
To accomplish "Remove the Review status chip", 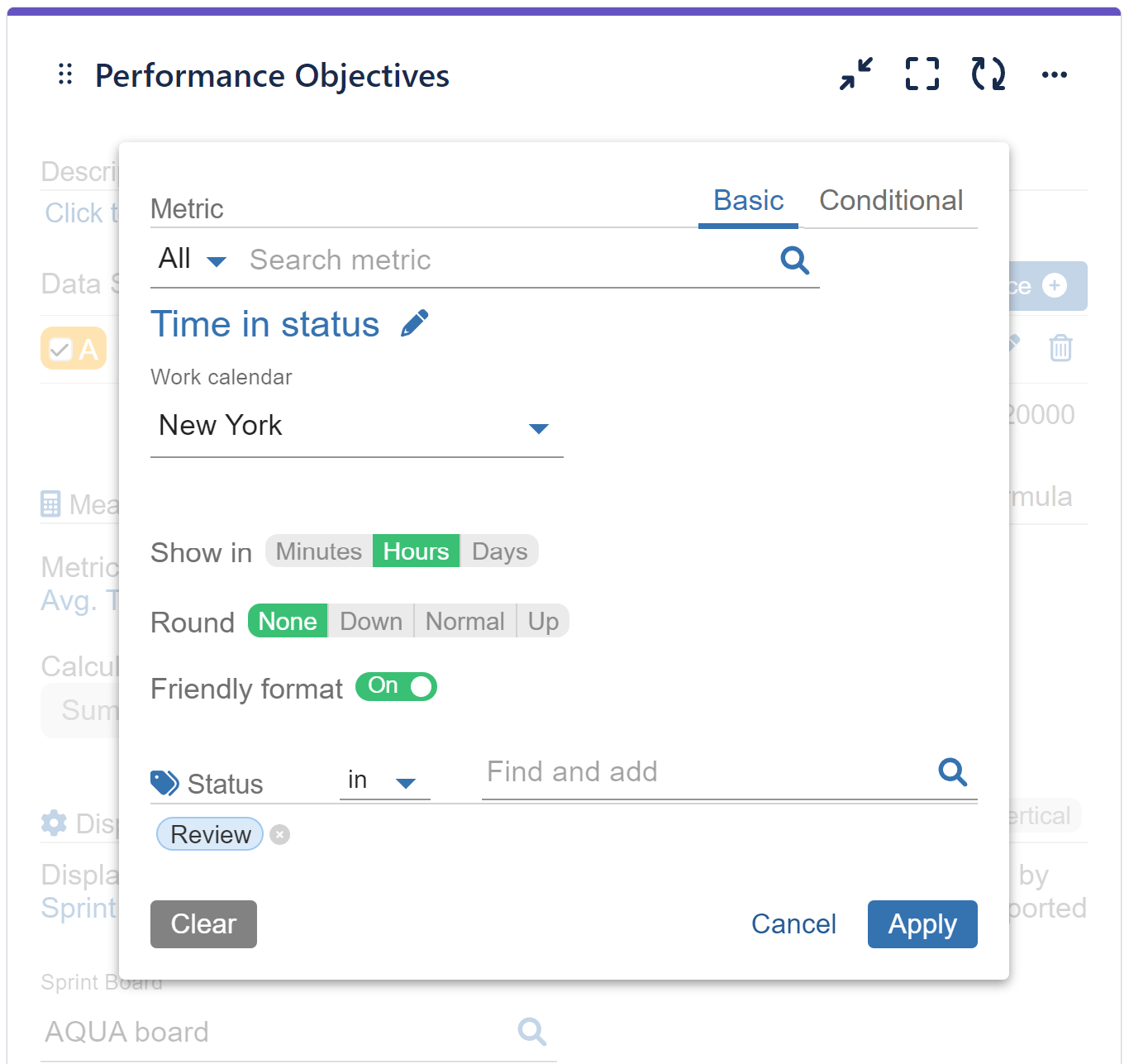I will [280, 835].
